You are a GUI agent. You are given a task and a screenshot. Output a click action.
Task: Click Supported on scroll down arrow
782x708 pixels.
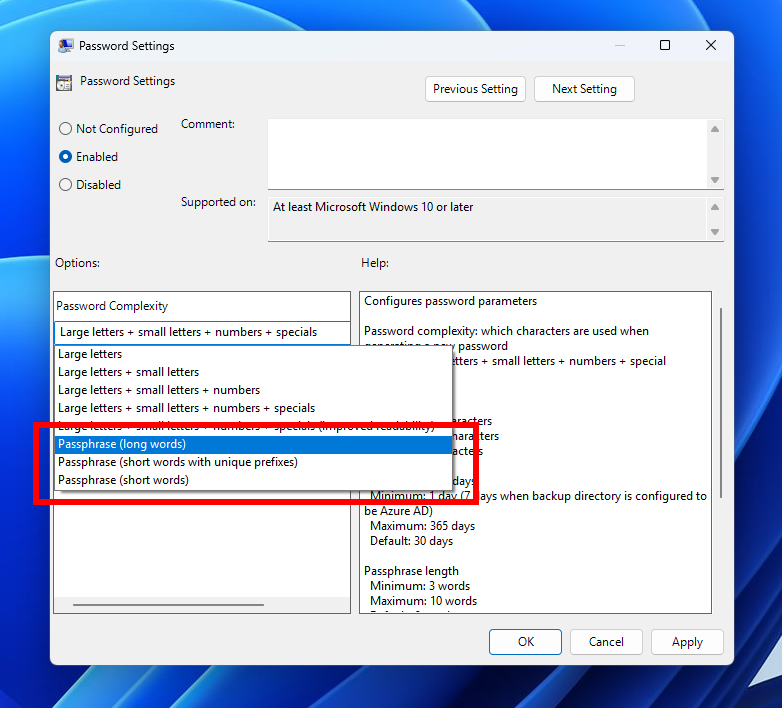tap(715, 231)
